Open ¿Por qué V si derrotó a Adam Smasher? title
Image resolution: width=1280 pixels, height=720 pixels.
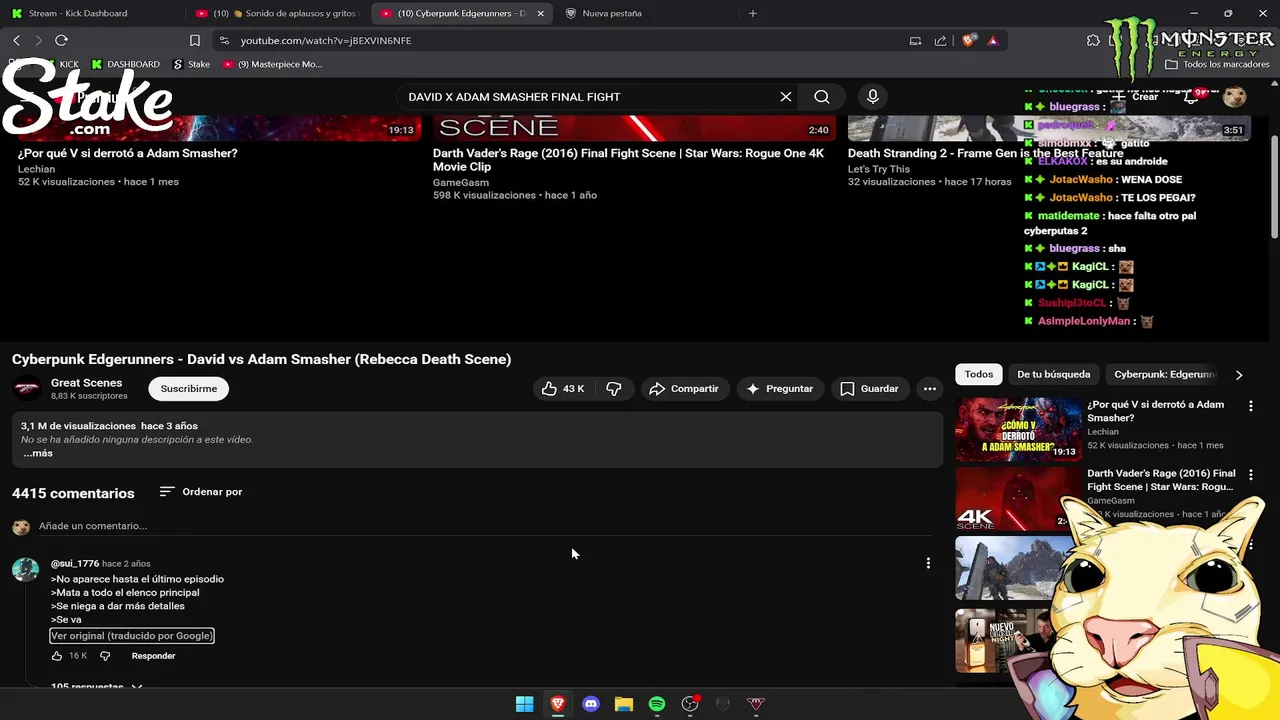click(127, 153)
